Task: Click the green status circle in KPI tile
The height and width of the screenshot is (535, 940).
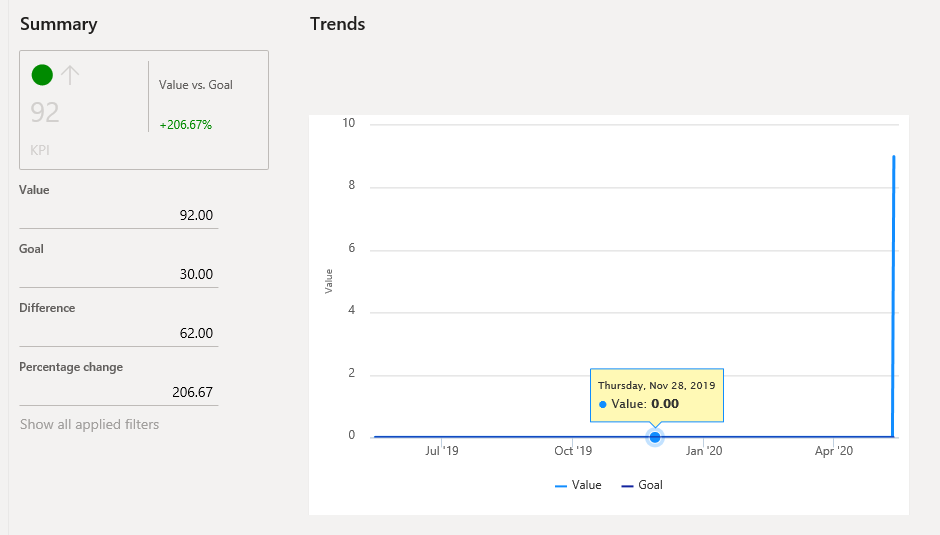Action: 42,75
